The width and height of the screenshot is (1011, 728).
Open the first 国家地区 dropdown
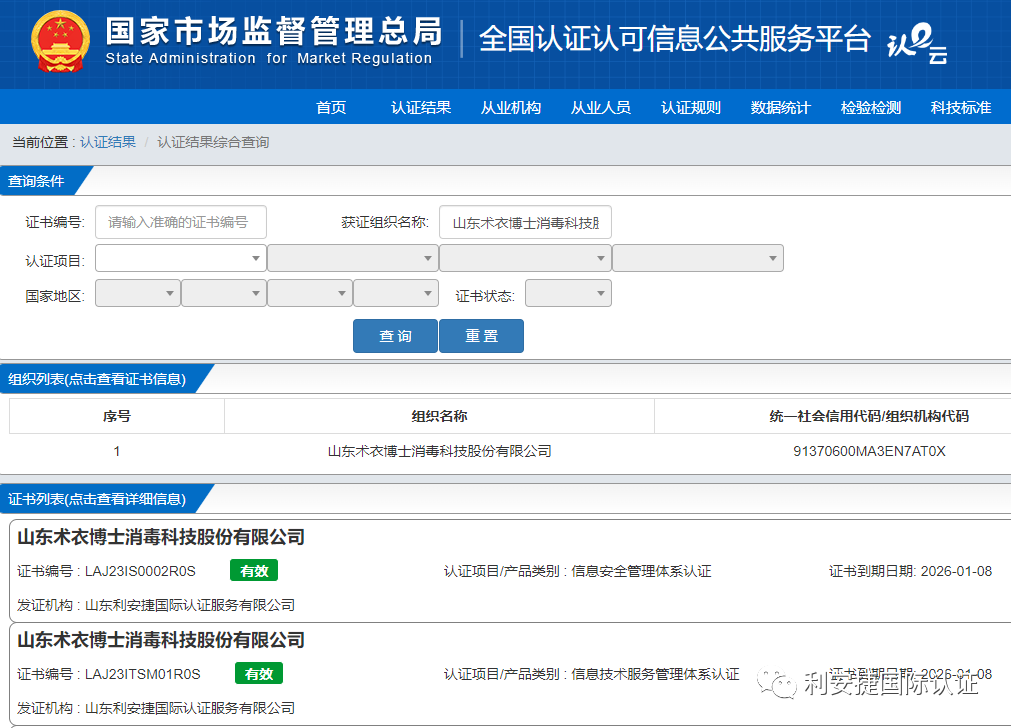[x=138, y=293]
